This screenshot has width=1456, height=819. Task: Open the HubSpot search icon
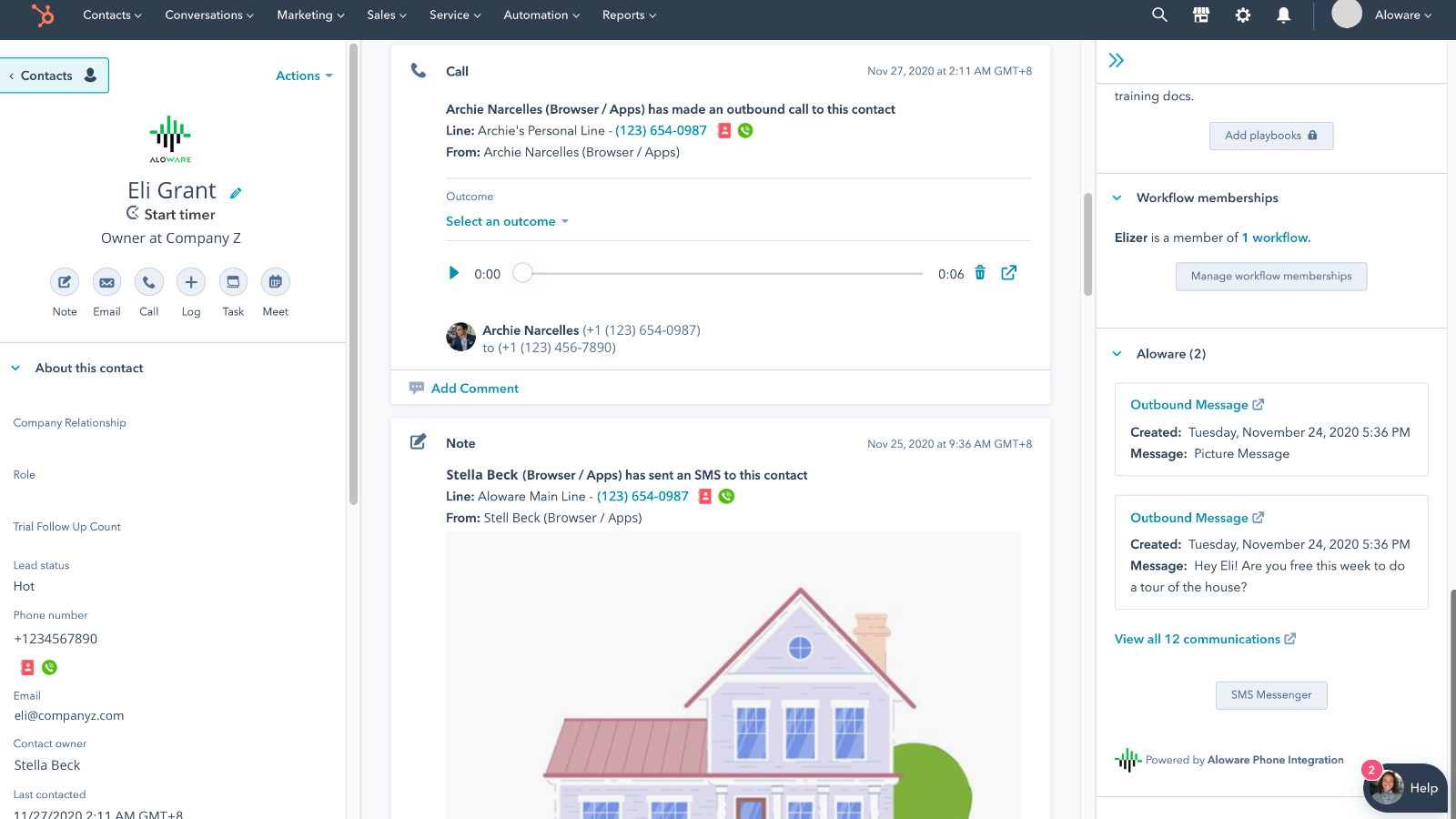1158,15
